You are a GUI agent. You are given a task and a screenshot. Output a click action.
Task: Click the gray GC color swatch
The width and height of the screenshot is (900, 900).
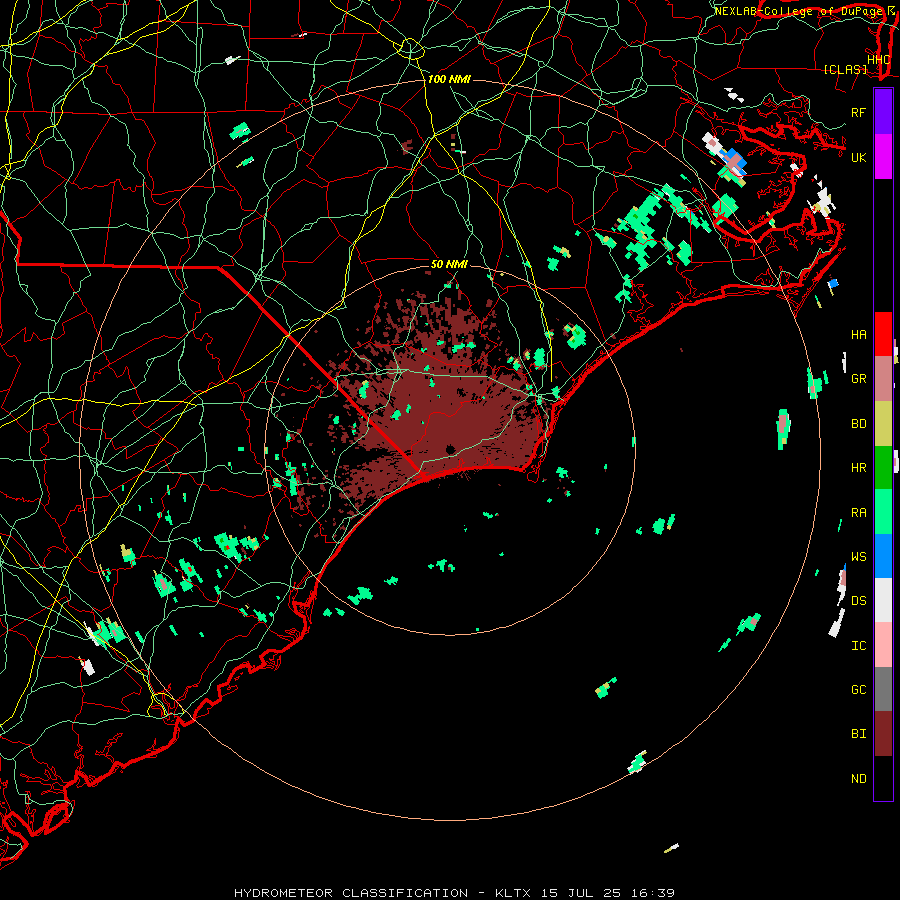point(883,689)
